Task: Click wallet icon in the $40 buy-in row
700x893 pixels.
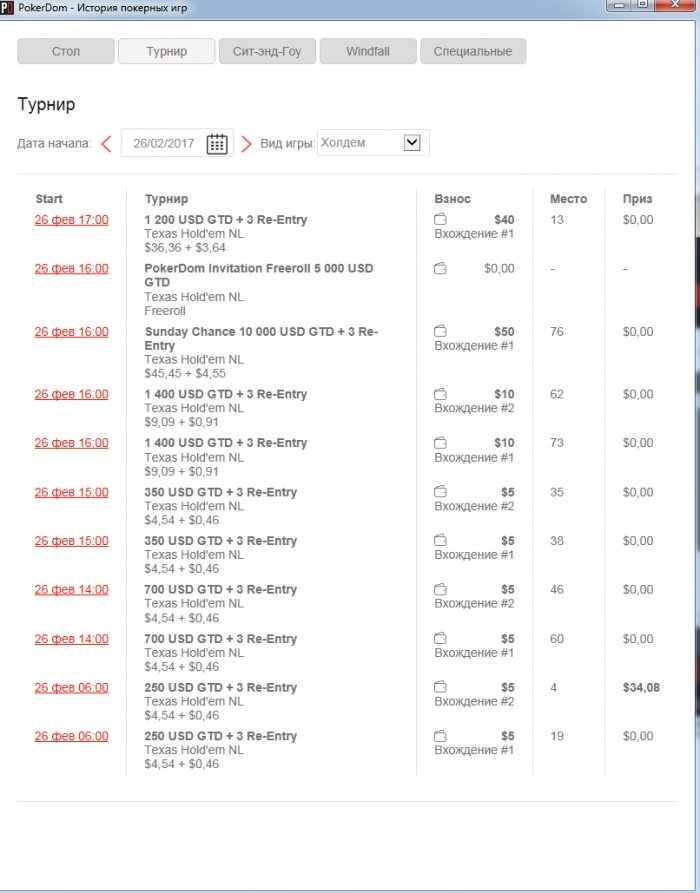Action: tap(440, 220)
